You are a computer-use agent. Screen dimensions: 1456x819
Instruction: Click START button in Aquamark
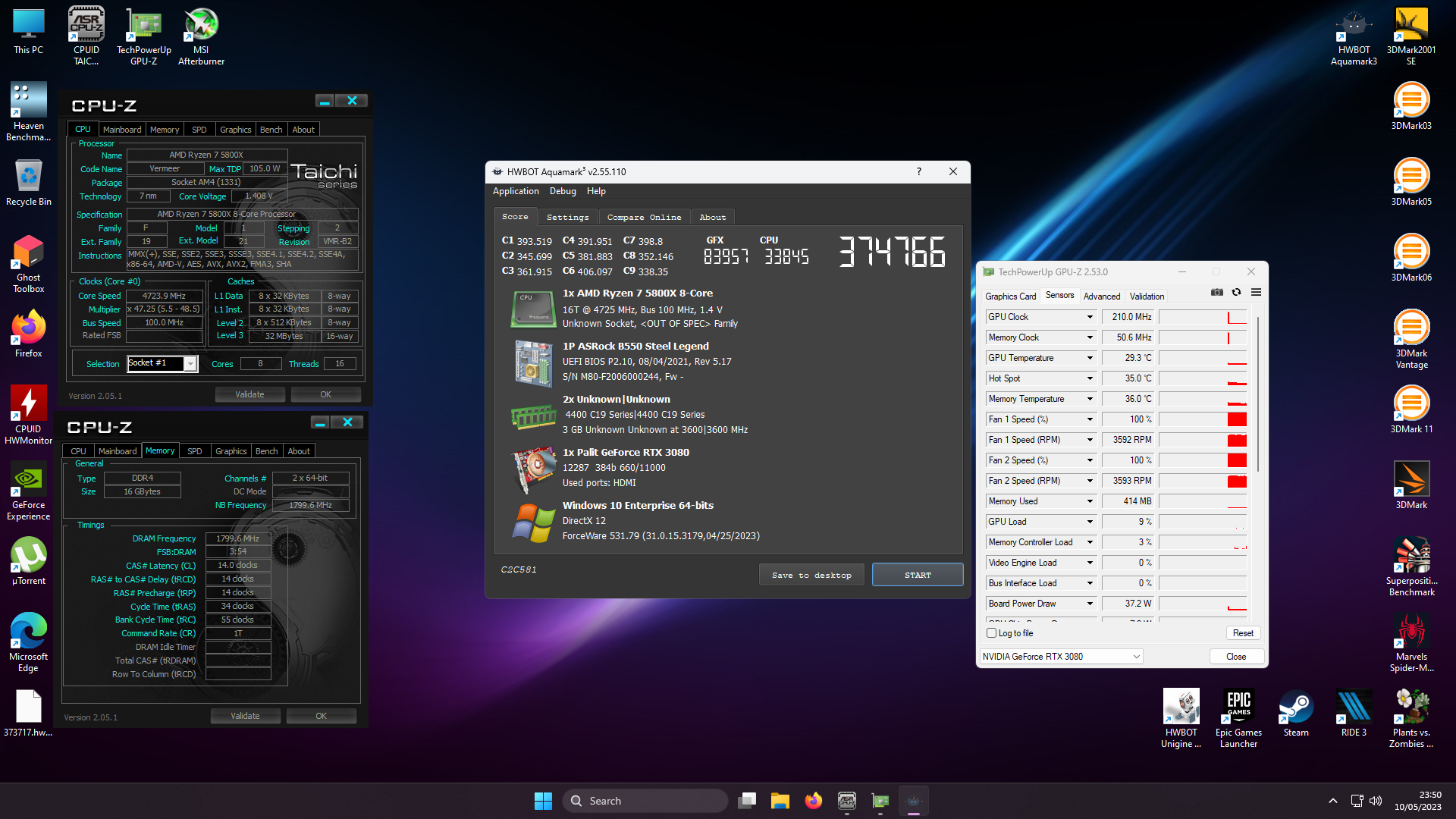point(918,575)
